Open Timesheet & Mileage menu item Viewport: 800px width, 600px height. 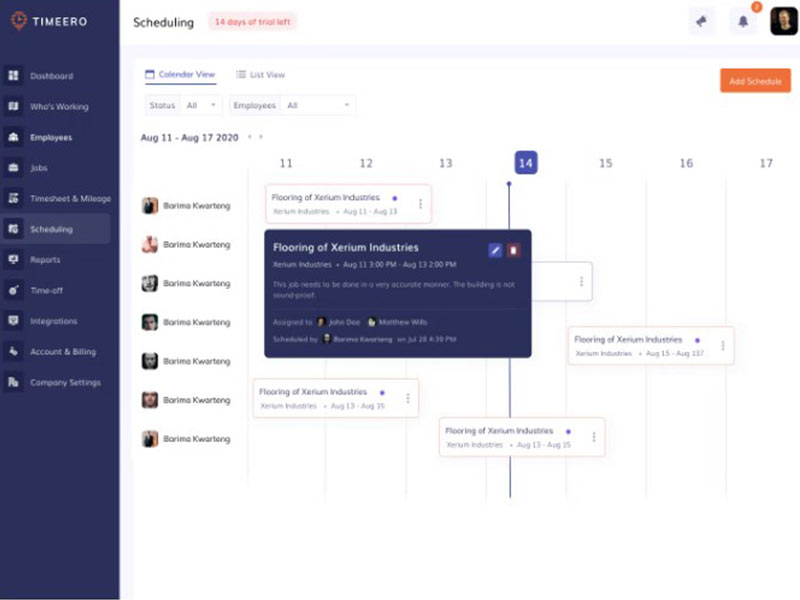[x=70, y=198]
